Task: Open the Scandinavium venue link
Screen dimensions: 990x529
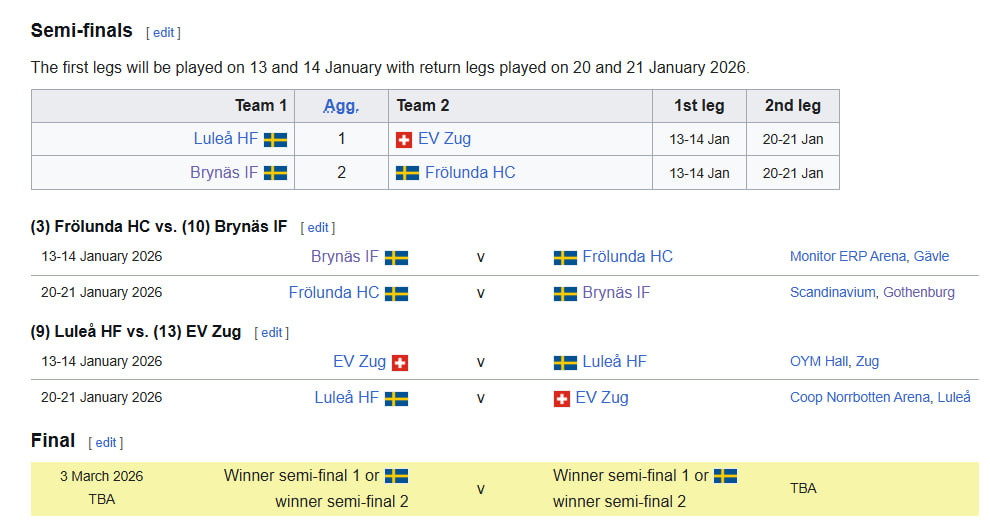Action: tap(832, 293)
